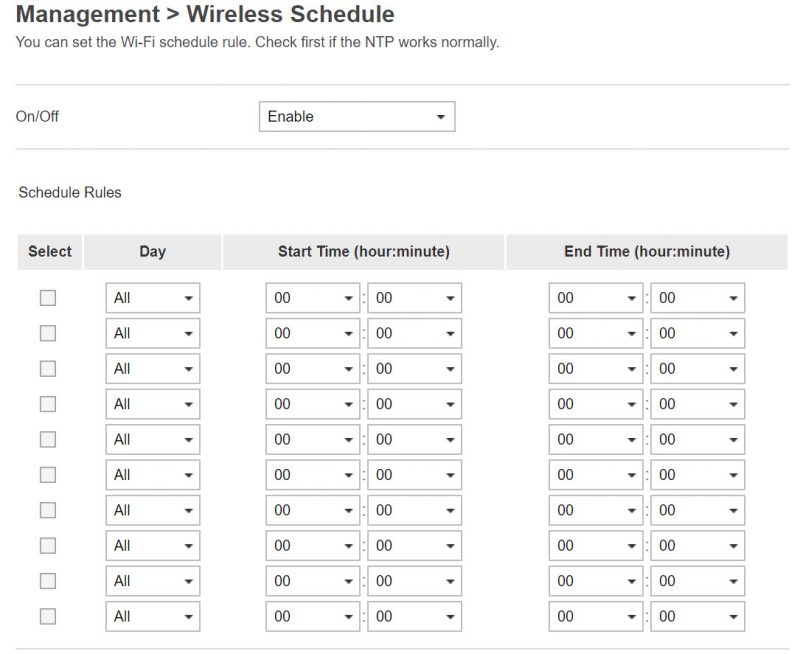Screen dimensions: 800x654
Task: Click the Select column header
Action: 50,251
